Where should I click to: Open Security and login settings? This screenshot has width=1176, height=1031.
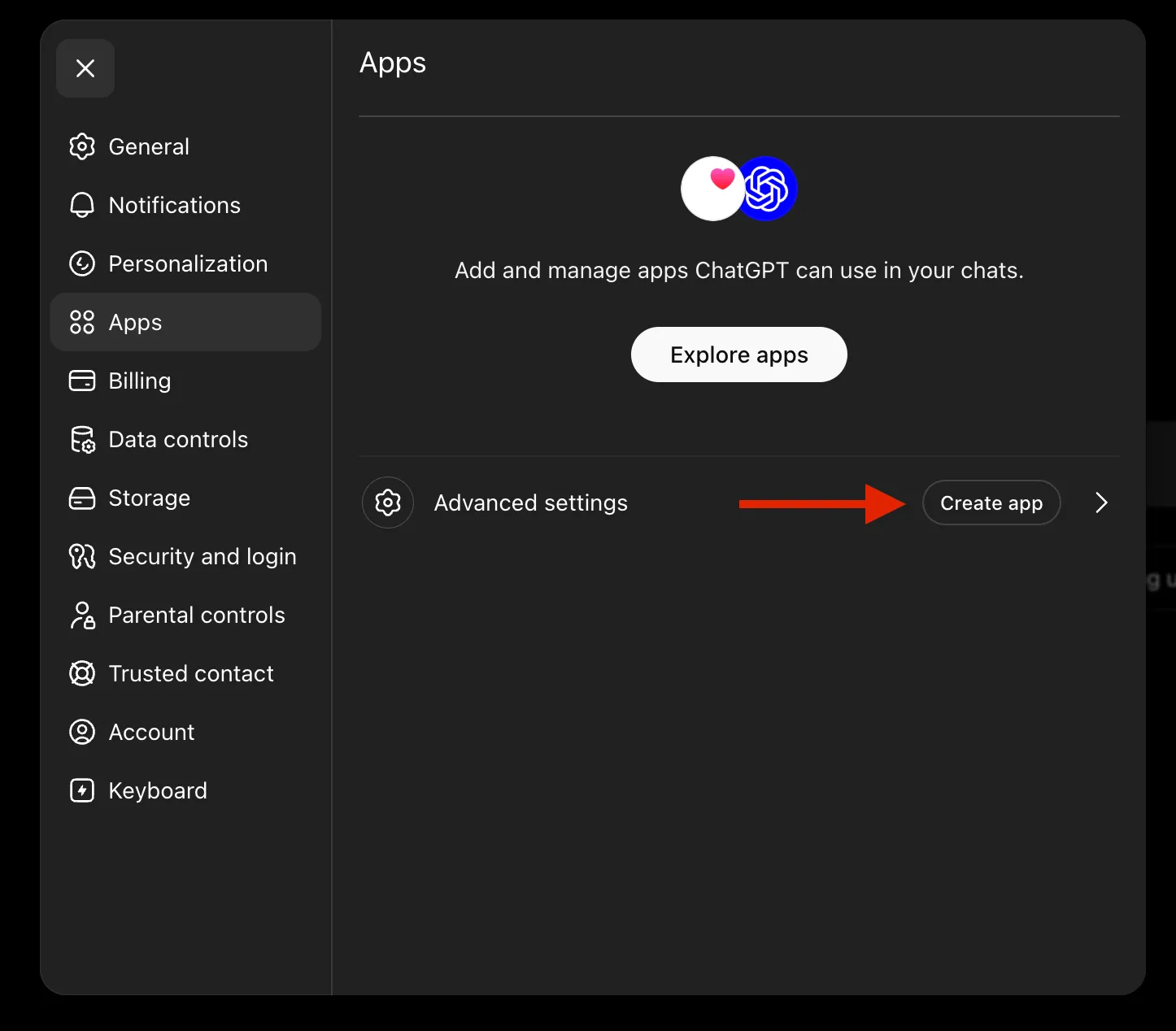coord(185,556)
